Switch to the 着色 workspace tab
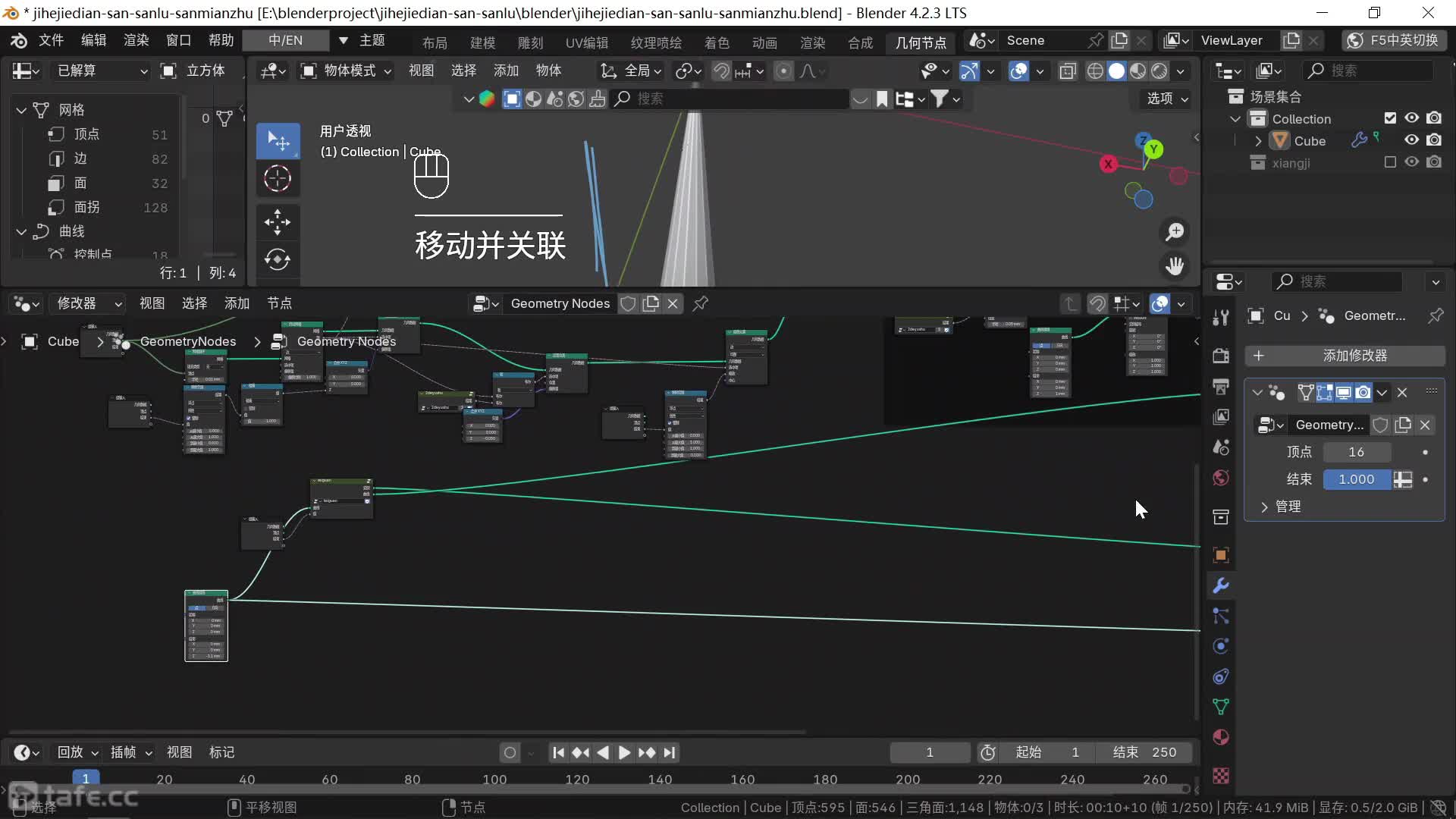The width and height of the screenshot is (1456, 819). [x=717, y=42]
